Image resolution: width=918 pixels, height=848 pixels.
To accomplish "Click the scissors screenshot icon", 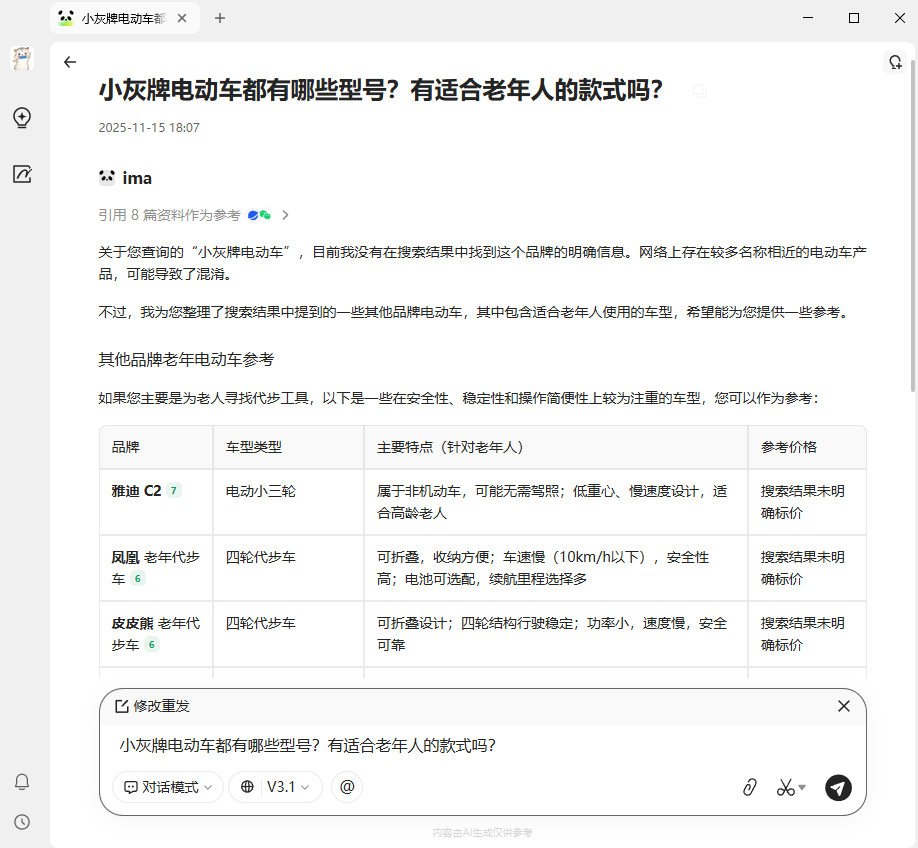I will tap(785, 787).
